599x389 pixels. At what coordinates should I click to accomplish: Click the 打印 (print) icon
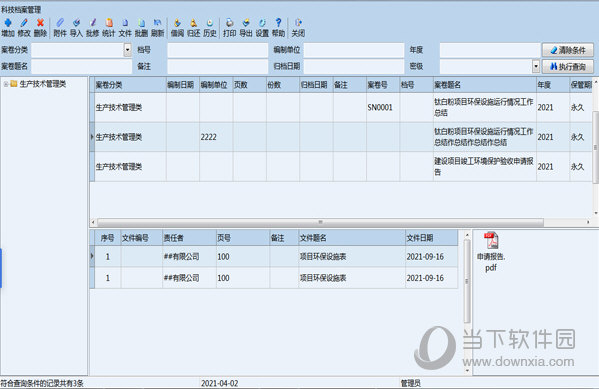click(x=230, y=28)
